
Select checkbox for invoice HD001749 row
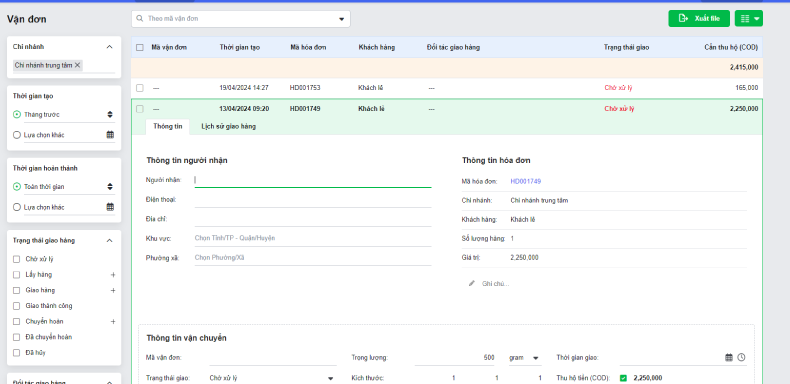[x=140, y=109]
